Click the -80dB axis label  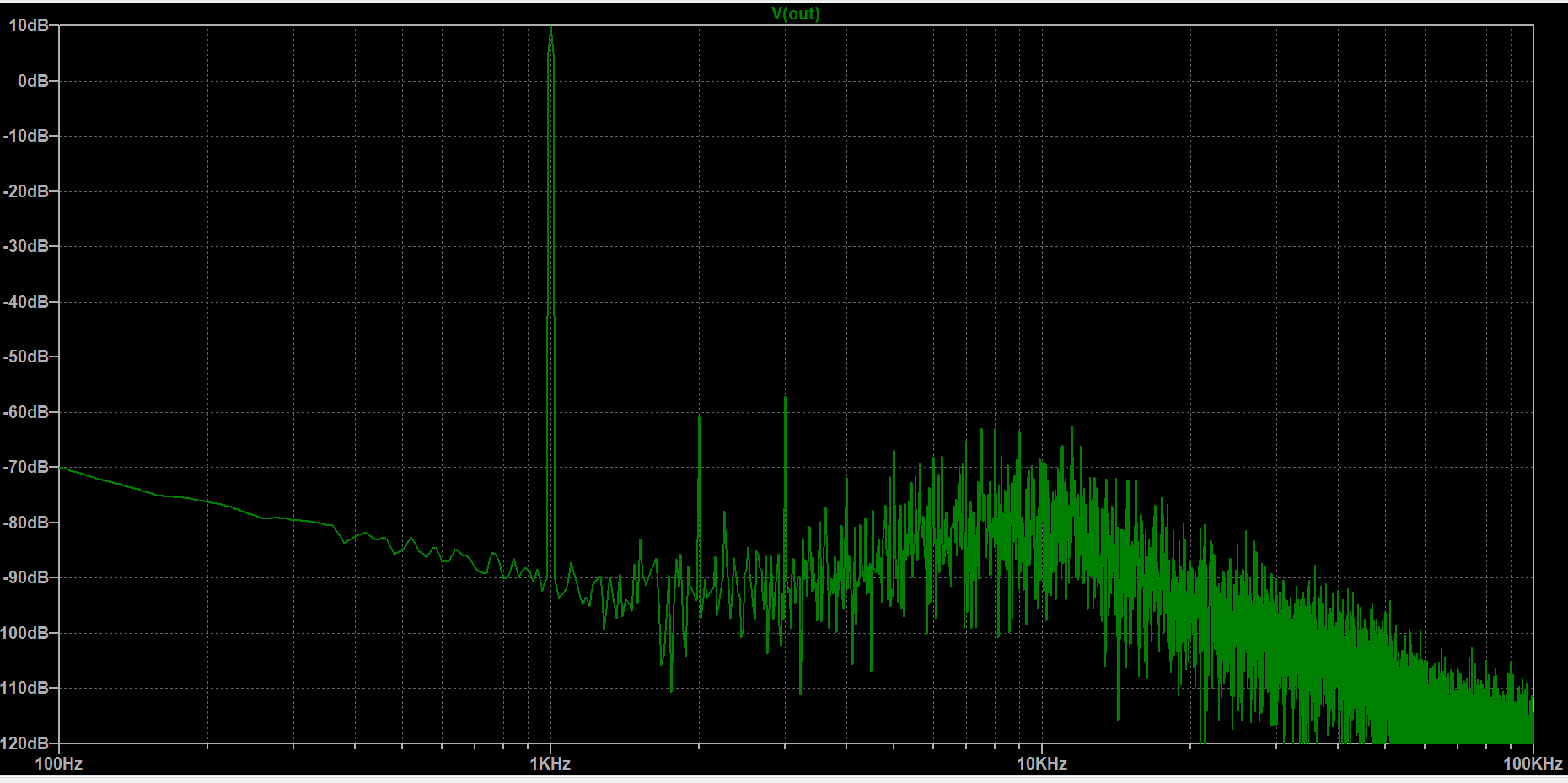point(25,523)
